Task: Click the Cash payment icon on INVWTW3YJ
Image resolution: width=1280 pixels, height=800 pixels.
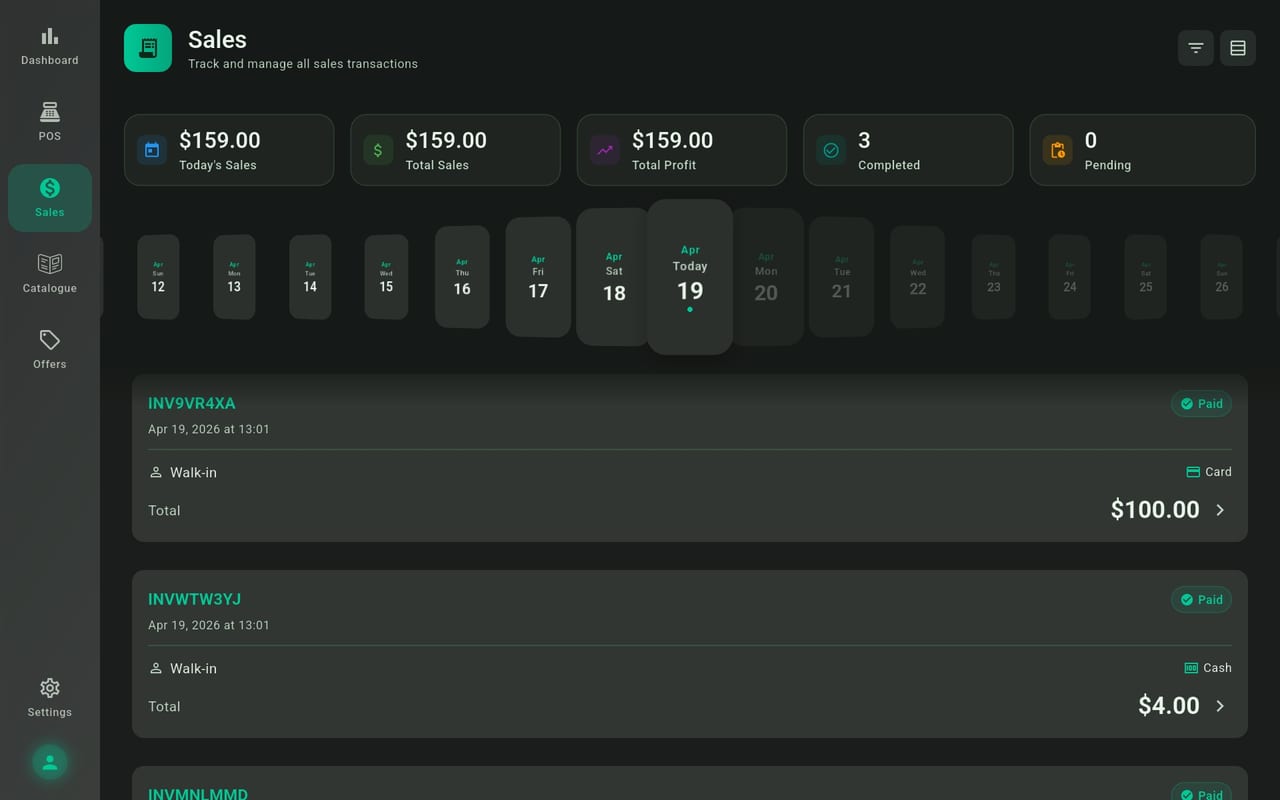Action: click(1191, 668)
